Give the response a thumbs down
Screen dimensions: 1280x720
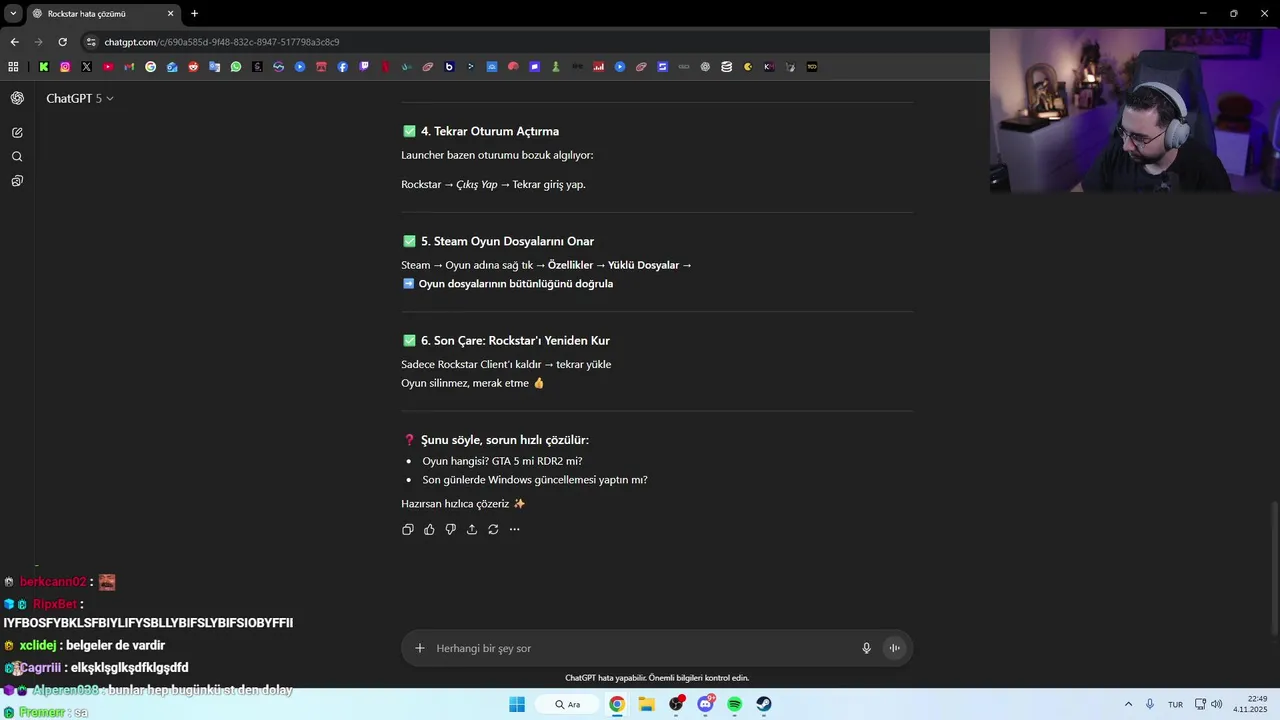[x=451, y=529]
